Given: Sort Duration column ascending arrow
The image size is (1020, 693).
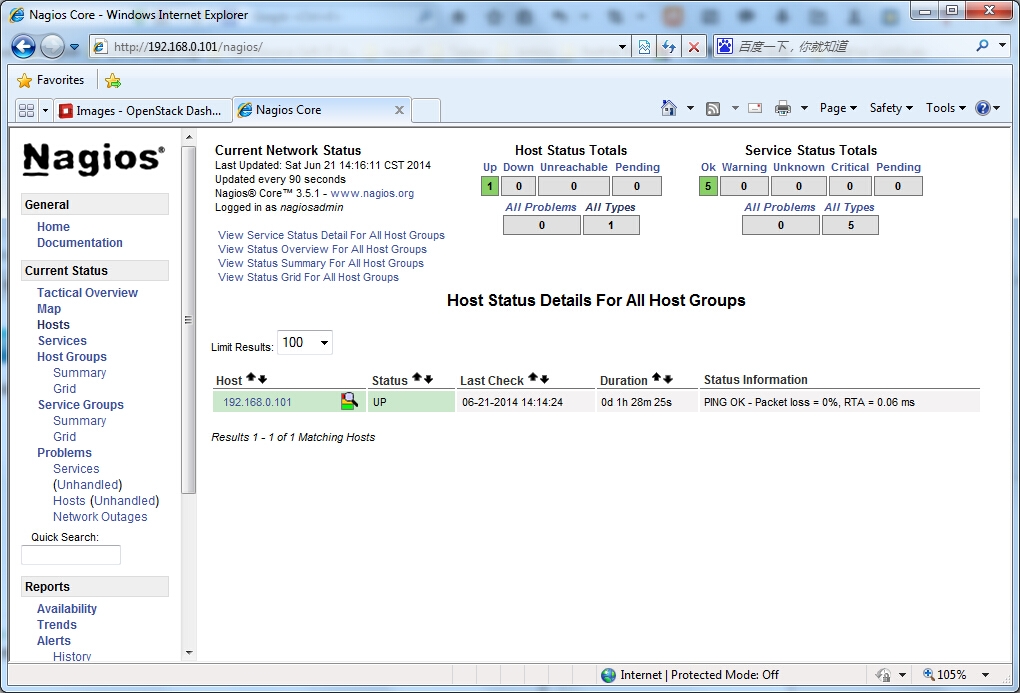Looking at the screenshot, I should 656,377.
